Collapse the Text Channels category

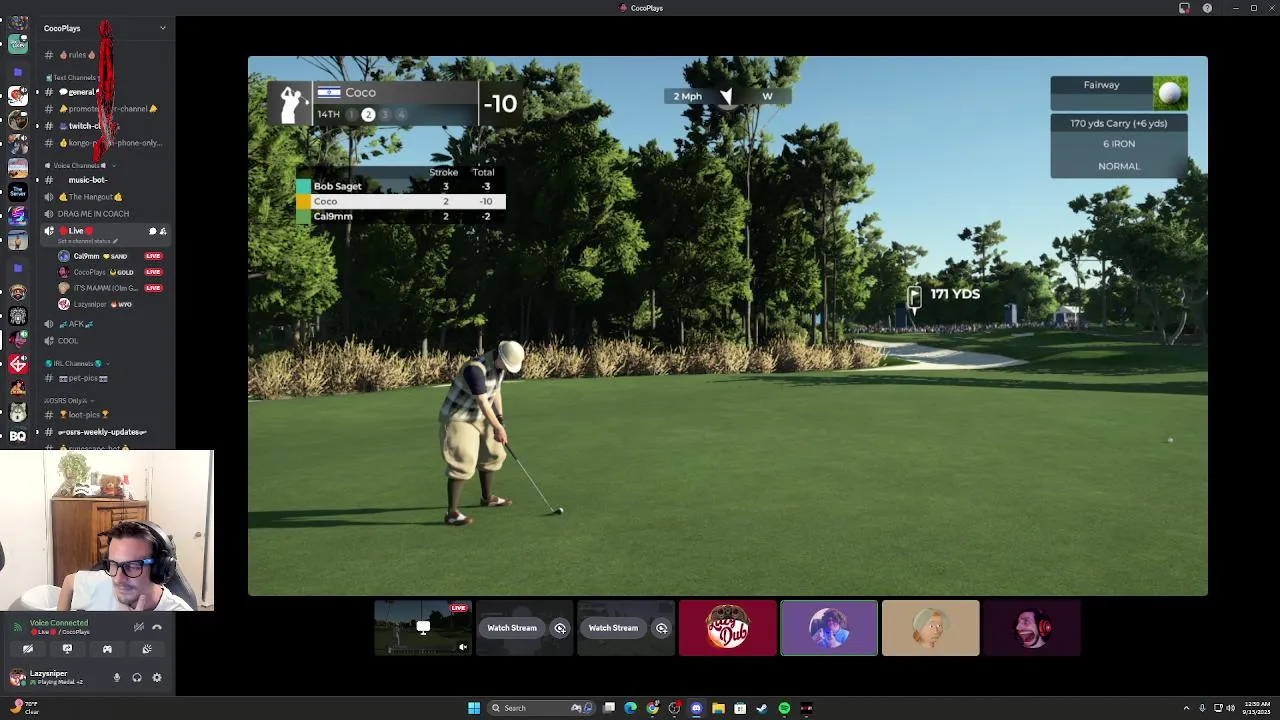[73, 77]
